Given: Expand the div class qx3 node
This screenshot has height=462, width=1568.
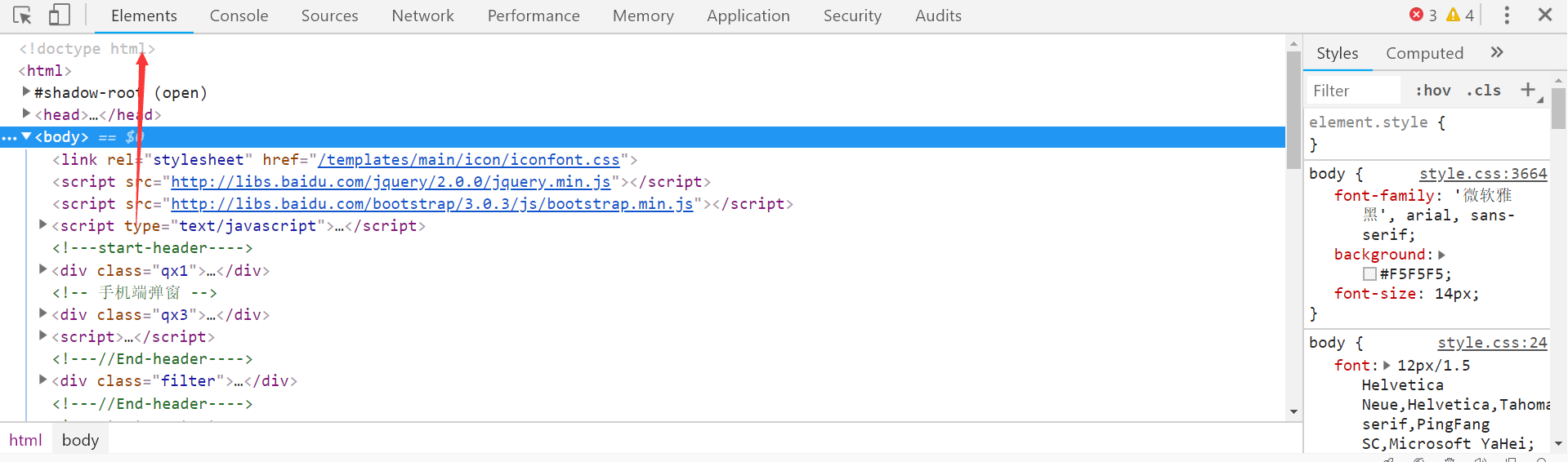Looking at the screenshot, I should [43, 313].
